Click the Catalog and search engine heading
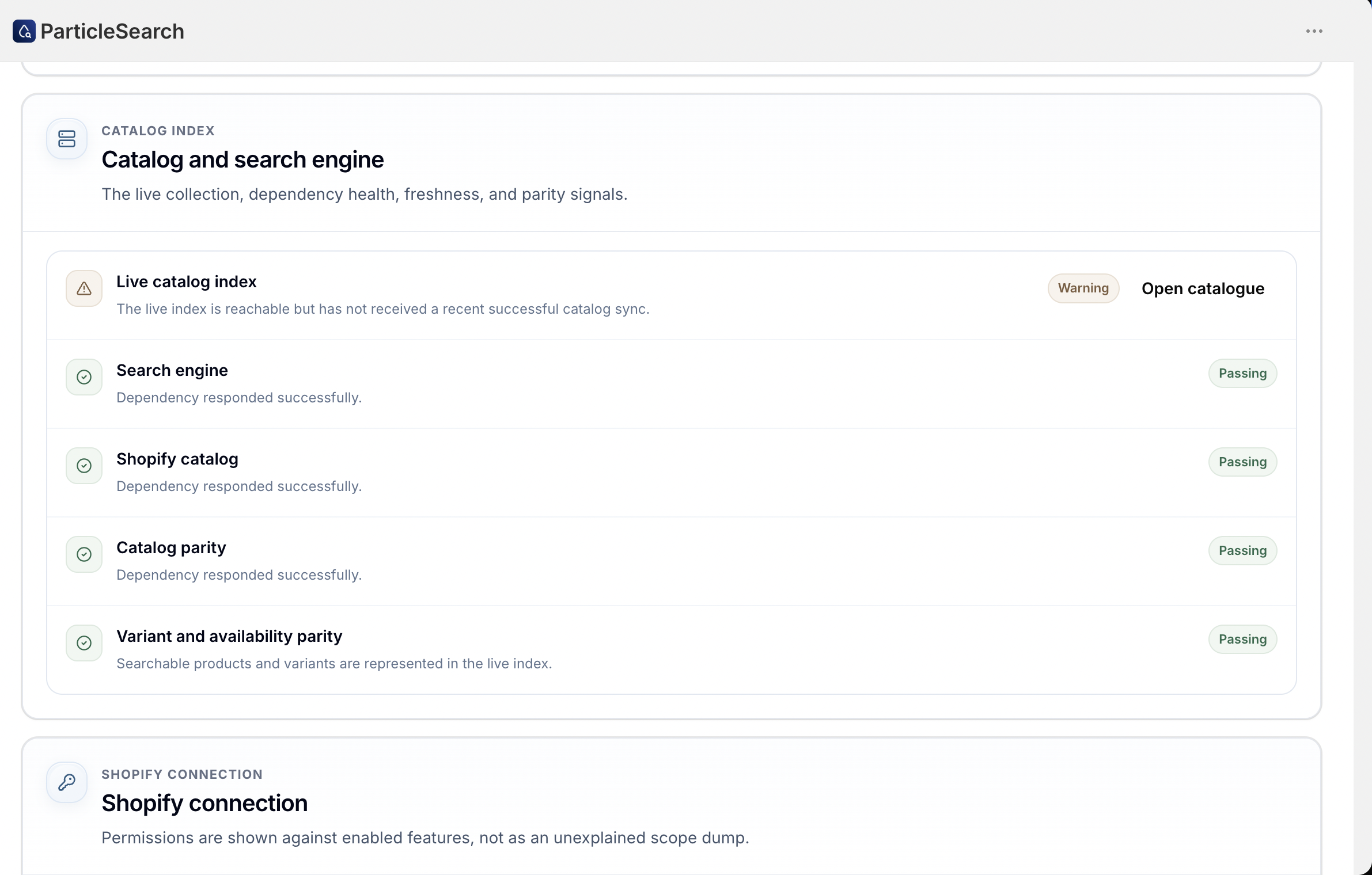The width and height of the screenshot is (1372, 875). click(x=242, y=159)
